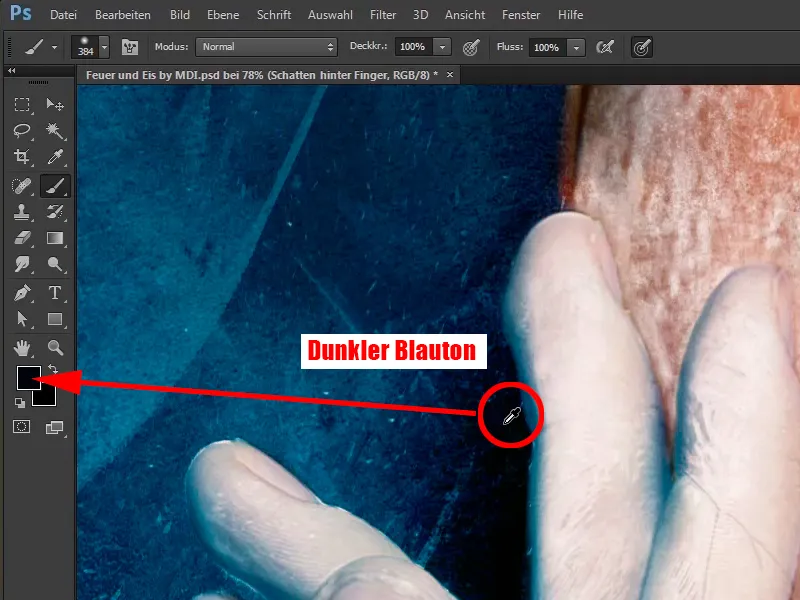Open the Ebene menu

223,15
